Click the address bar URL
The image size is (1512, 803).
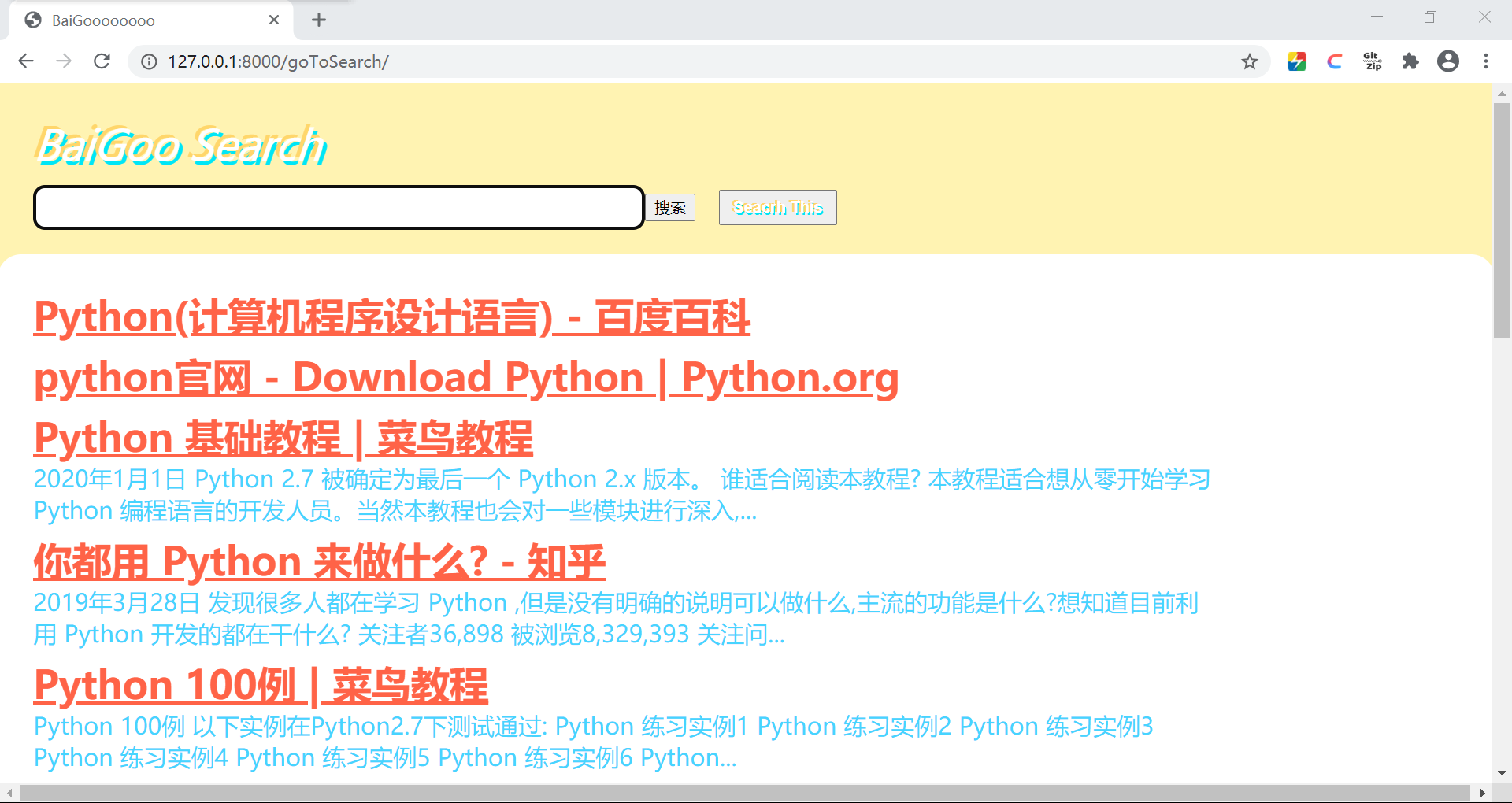coord(278,61)
